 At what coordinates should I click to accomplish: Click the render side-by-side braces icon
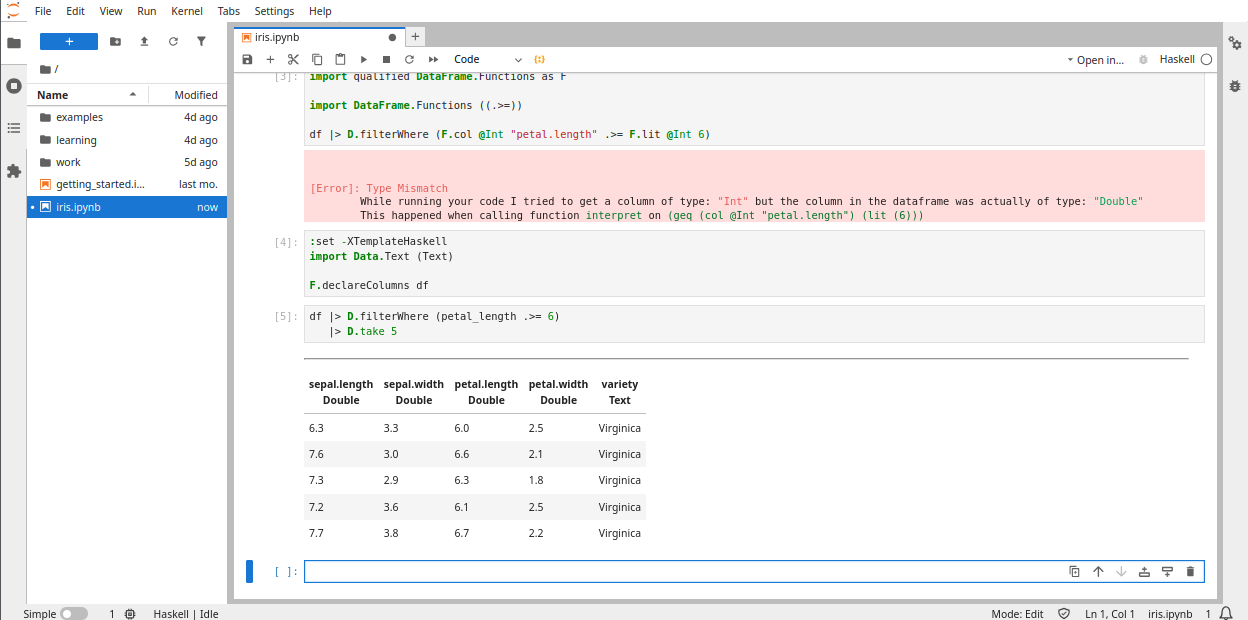pos(540,60)
